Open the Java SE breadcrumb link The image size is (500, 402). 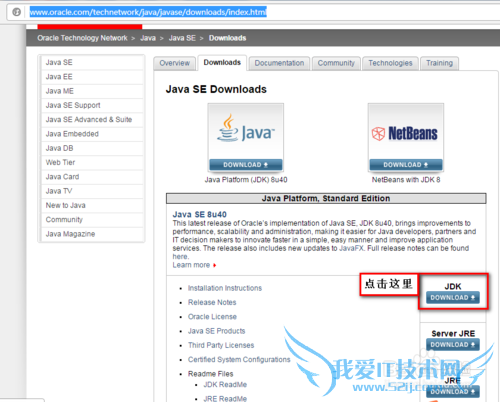[x=182, y=38]
